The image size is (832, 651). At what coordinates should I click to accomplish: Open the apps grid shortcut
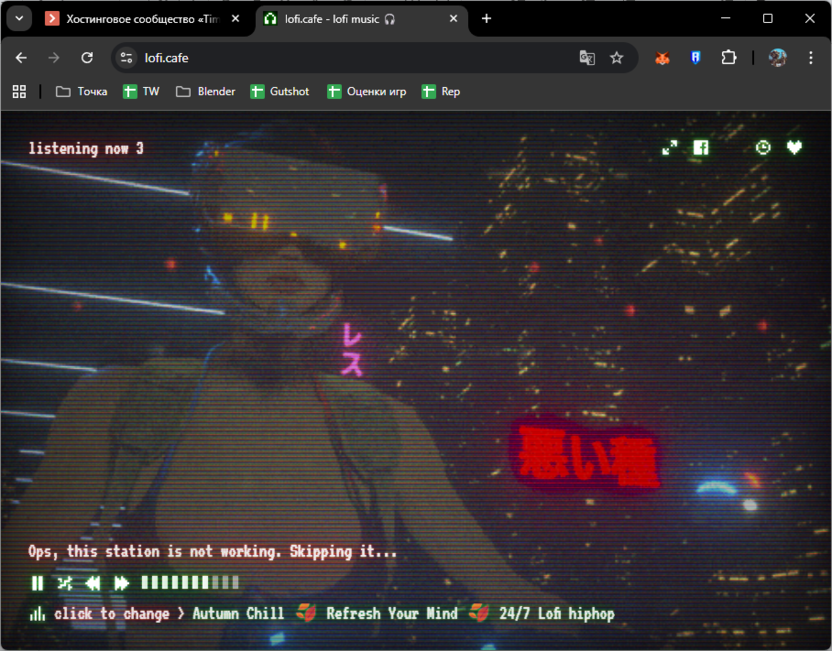pos(20,92)
